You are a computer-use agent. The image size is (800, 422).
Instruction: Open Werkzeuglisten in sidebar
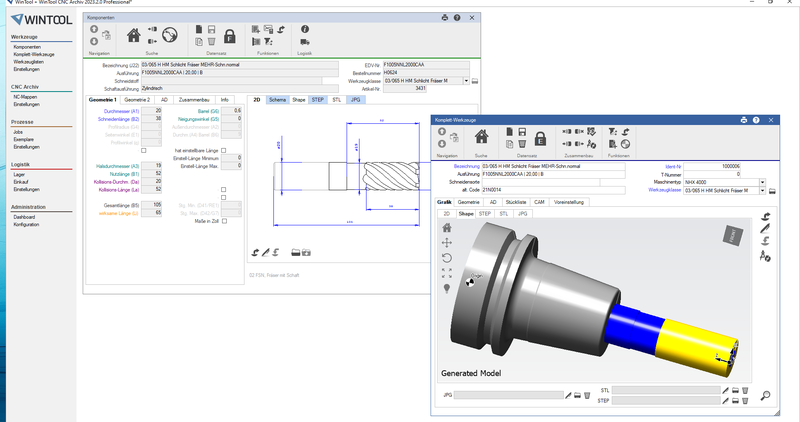point(29,62)
